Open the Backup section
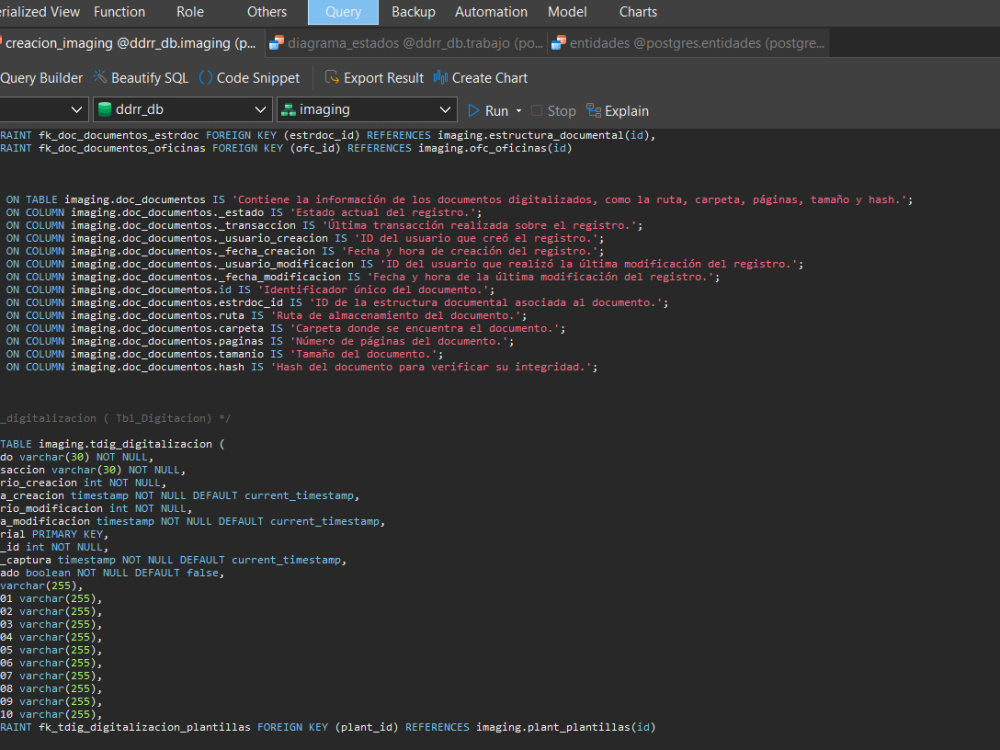Viewport: 1000px width, 750px height. coord(413,12)
